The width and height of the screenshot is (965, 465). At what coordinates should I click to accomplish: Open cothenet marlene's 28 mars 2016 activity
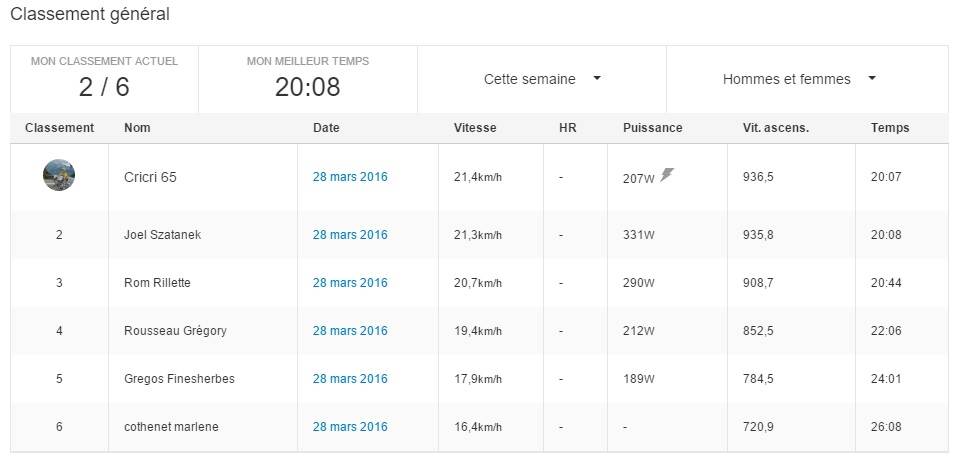coord(350,427)
